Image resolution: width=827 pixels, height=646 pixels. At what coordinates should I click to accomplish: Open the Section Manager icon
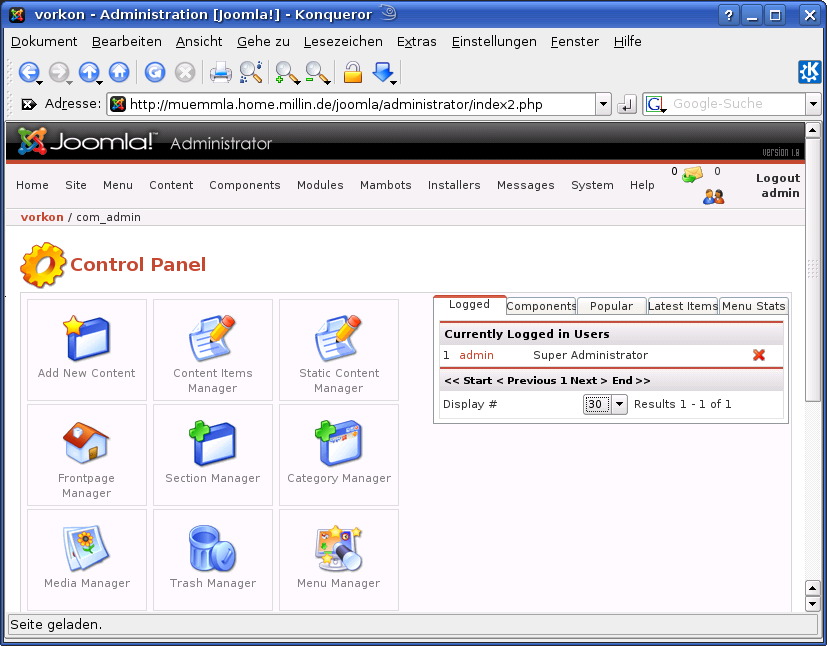point(213,443)
